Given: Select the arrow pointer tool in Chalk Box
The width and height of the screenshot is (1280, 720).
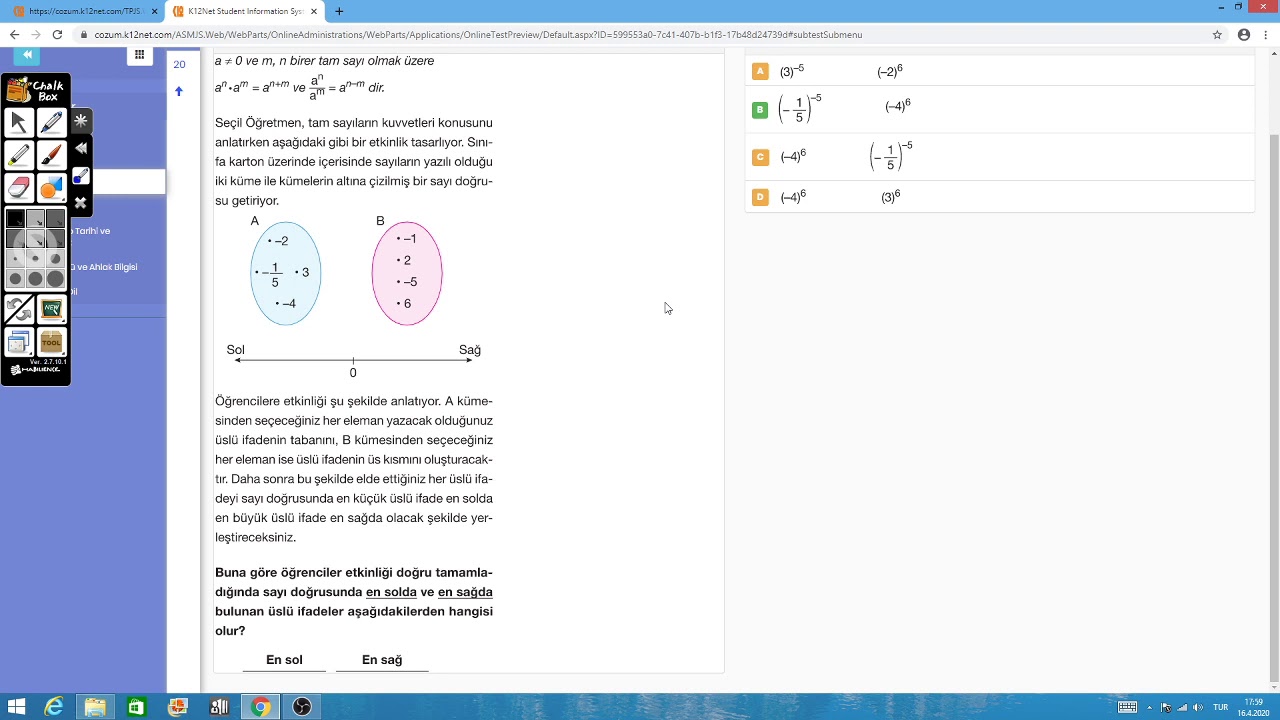Looking at the screenshot, I should pos(18,122).
